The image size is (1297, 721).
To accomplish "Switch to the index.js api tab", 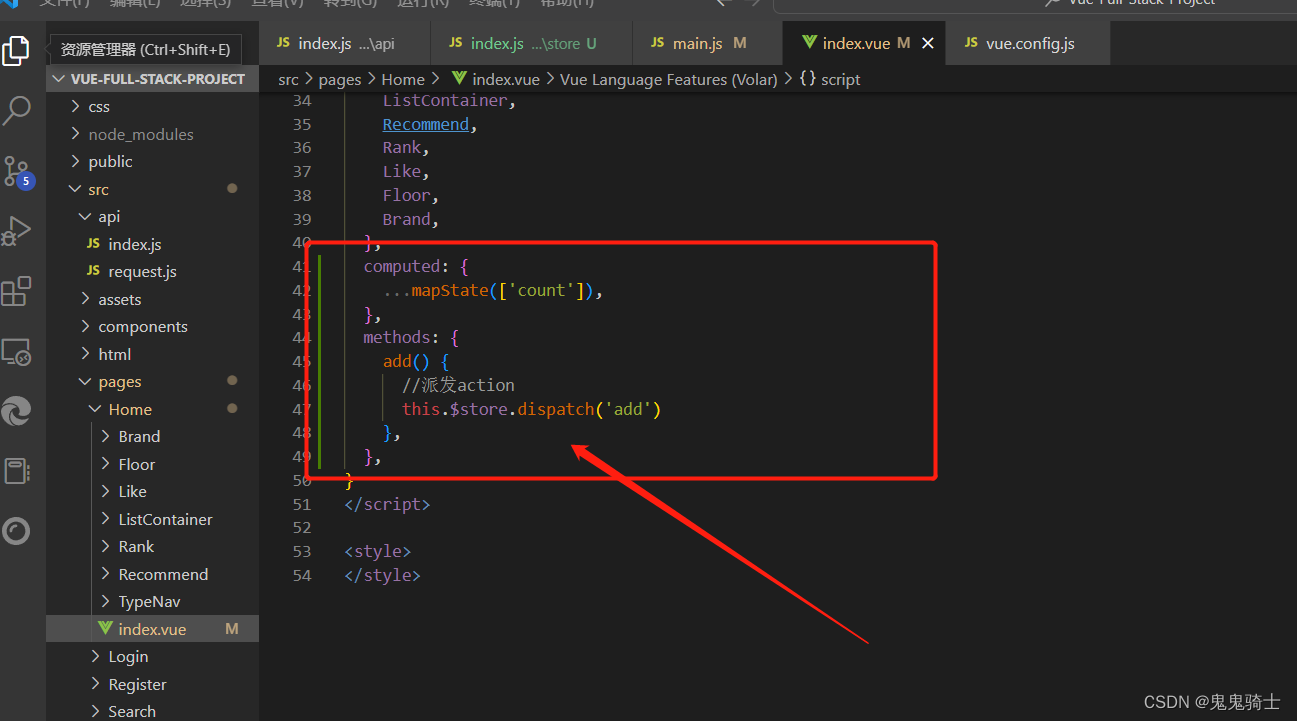I will point(345,43).
